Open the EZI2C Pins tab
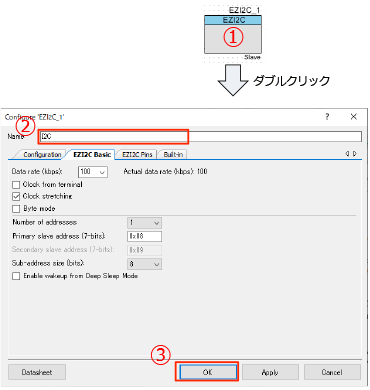This screenshot has height=390, width=370. pos(137,155)
